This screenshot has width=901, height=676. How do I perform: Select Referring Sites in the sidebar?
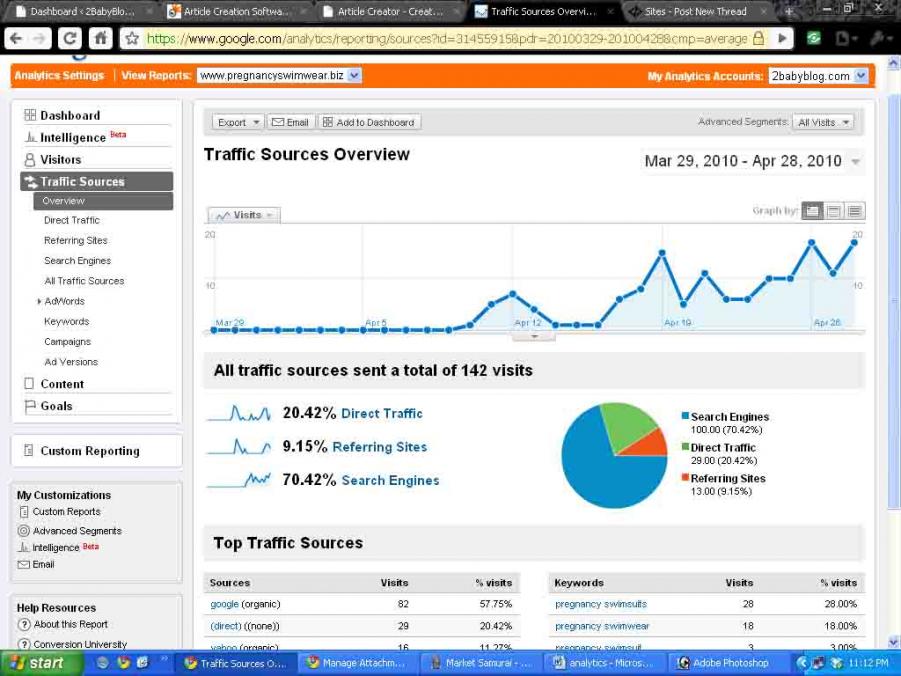coord(76,240)
